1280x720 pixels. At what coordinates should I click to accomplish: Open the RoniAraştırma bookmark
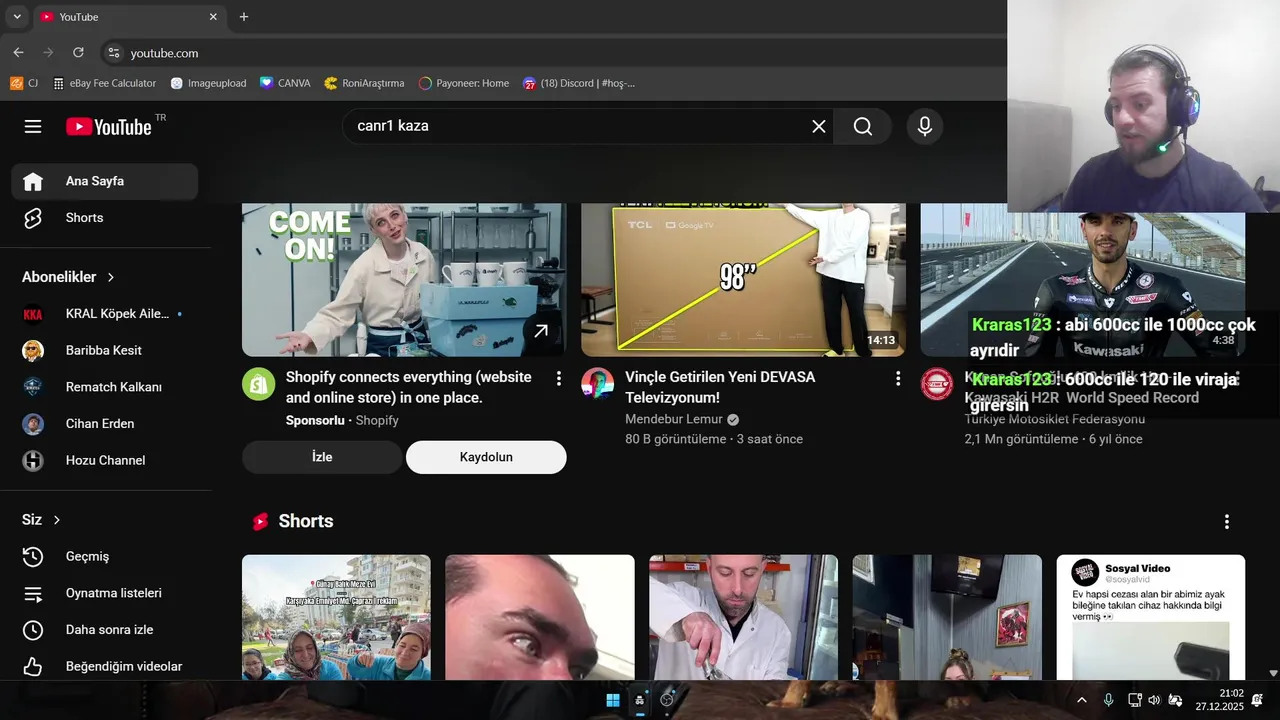click(364, 83)
